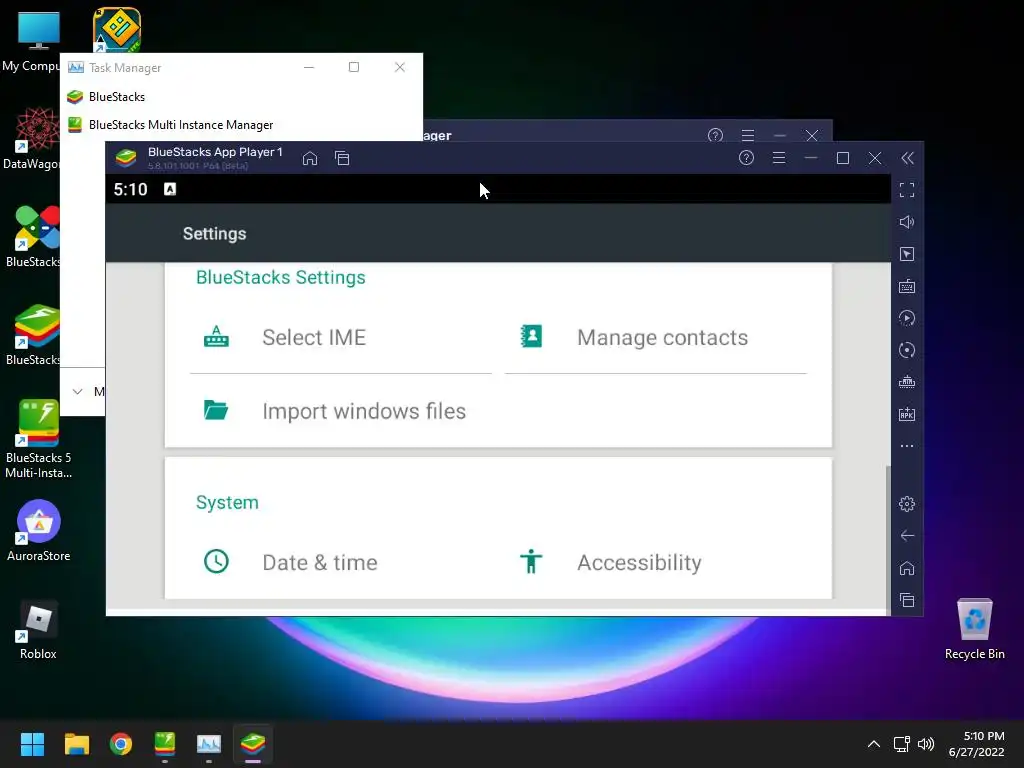The image size is (1024, 768).
Task: Open Import windows files option
Action: point(340,411)
